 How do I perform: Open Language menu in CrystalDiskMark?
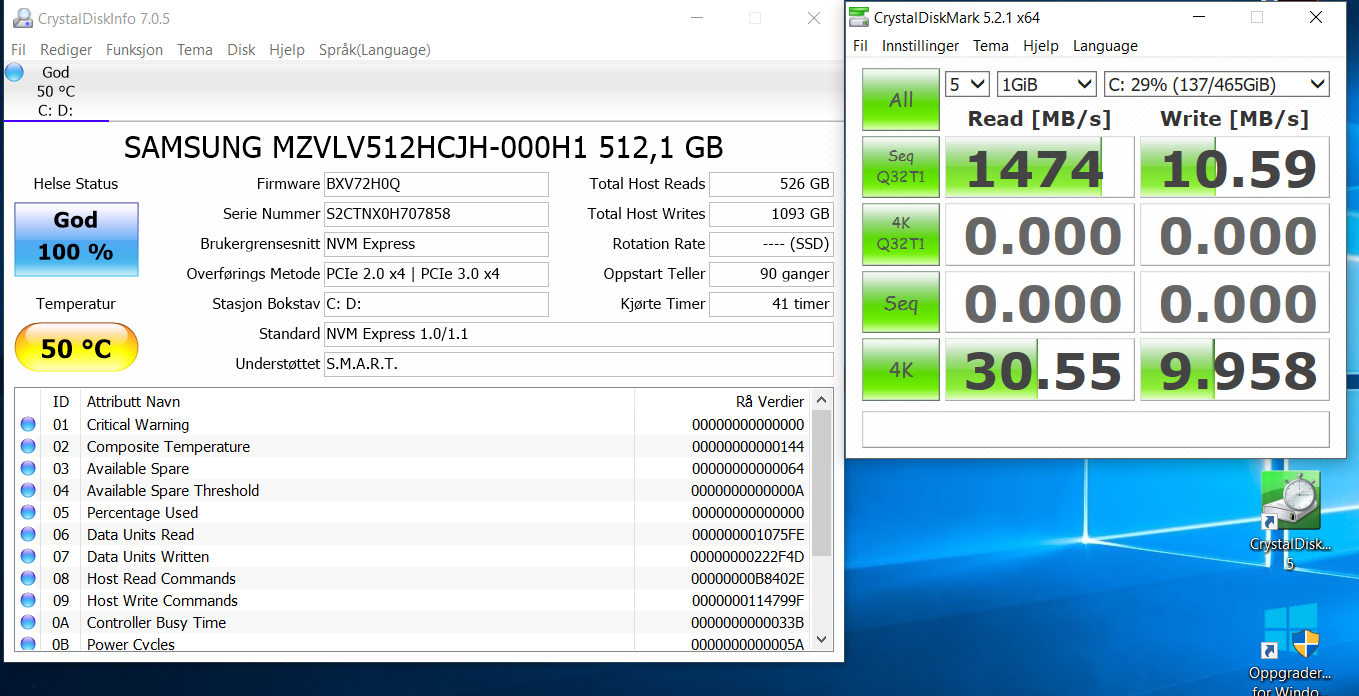coord(1105,46)
